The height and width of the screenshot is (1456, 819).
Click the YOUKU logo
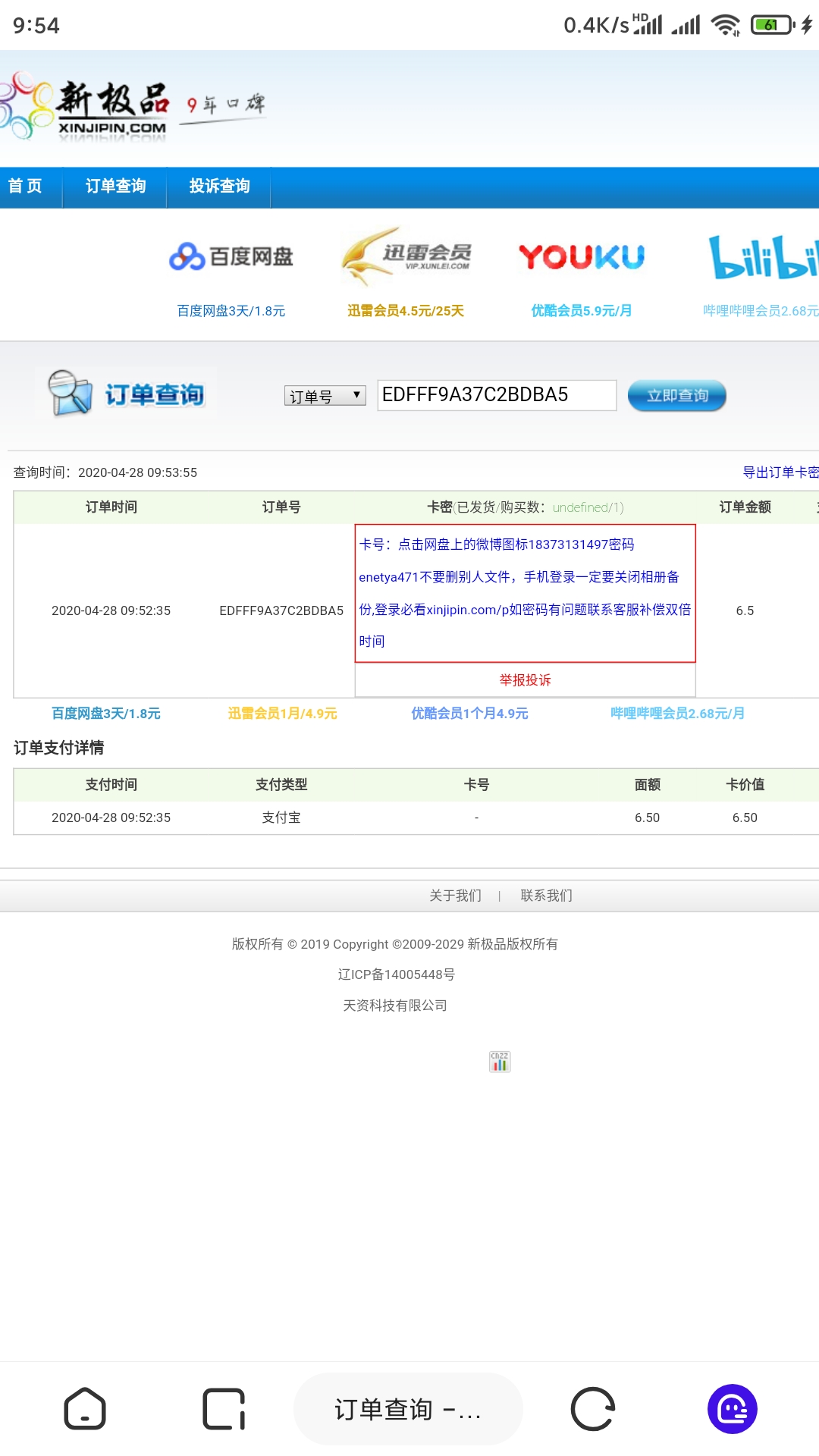coord(581,257)
